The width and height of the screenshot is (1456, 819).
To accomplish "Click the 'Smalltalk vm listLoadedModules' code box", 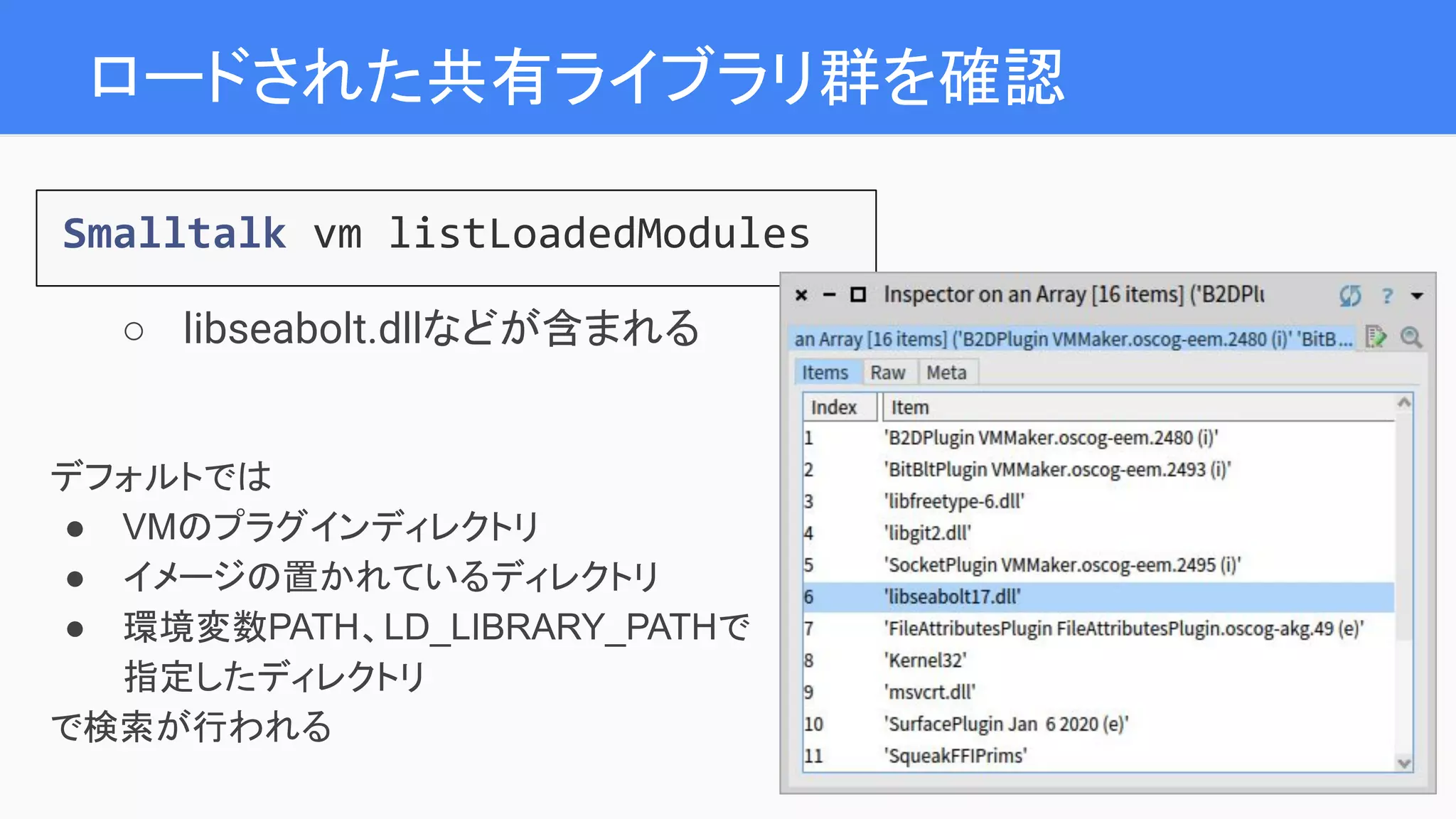I will pos(456,237).
